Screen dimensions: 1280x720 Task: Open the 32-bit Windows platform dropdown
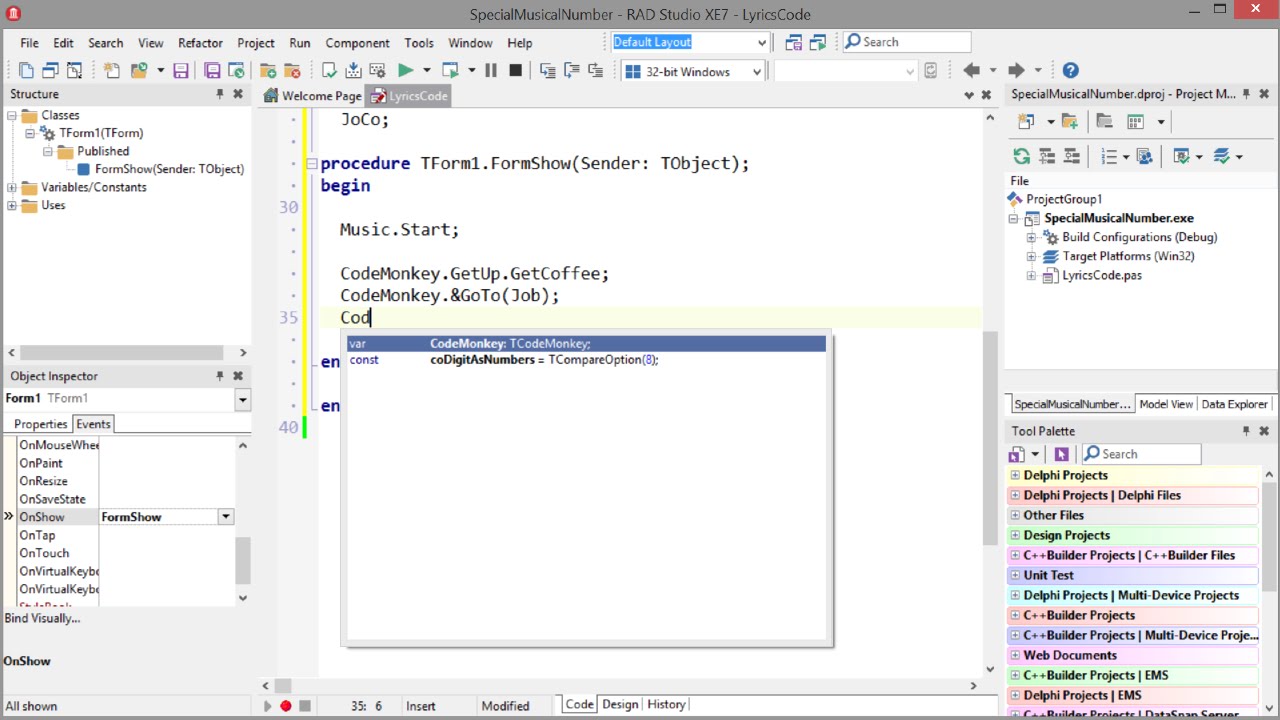coord(757,71)
